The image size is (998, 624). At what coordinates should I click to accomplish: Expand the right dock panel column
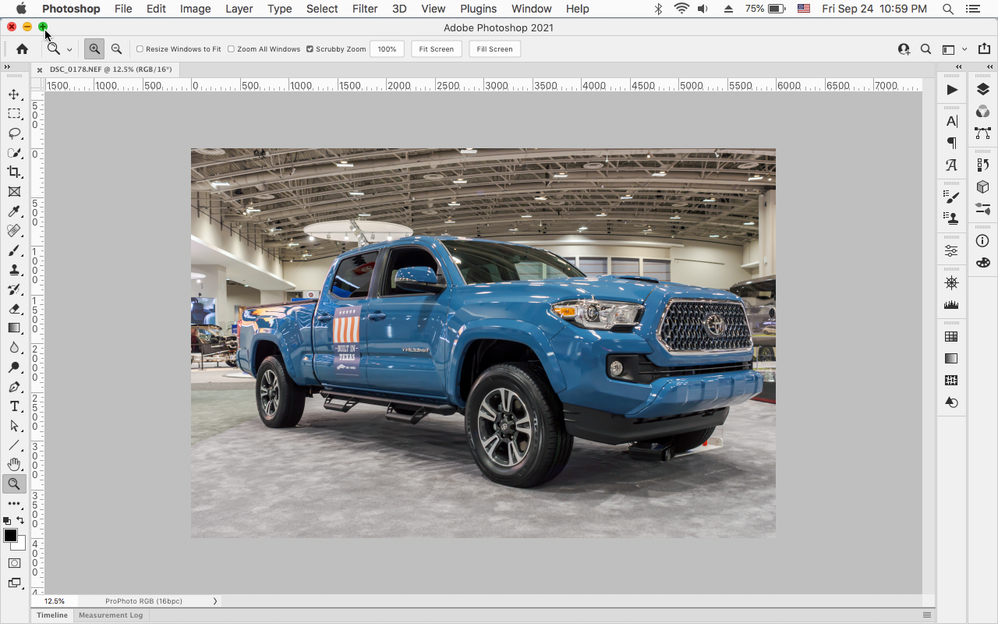tap(990, 67)
